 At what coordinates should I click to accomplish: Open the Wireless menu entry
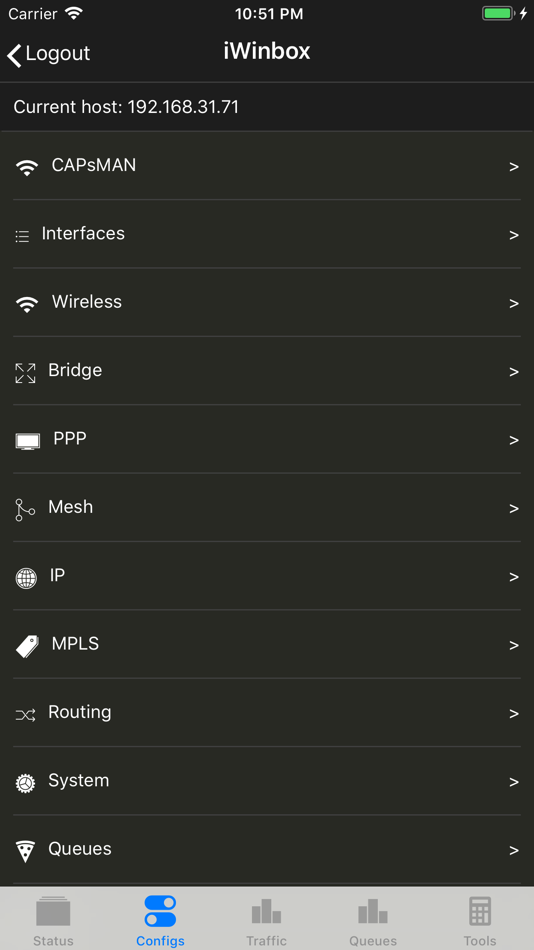coord(267,302)
